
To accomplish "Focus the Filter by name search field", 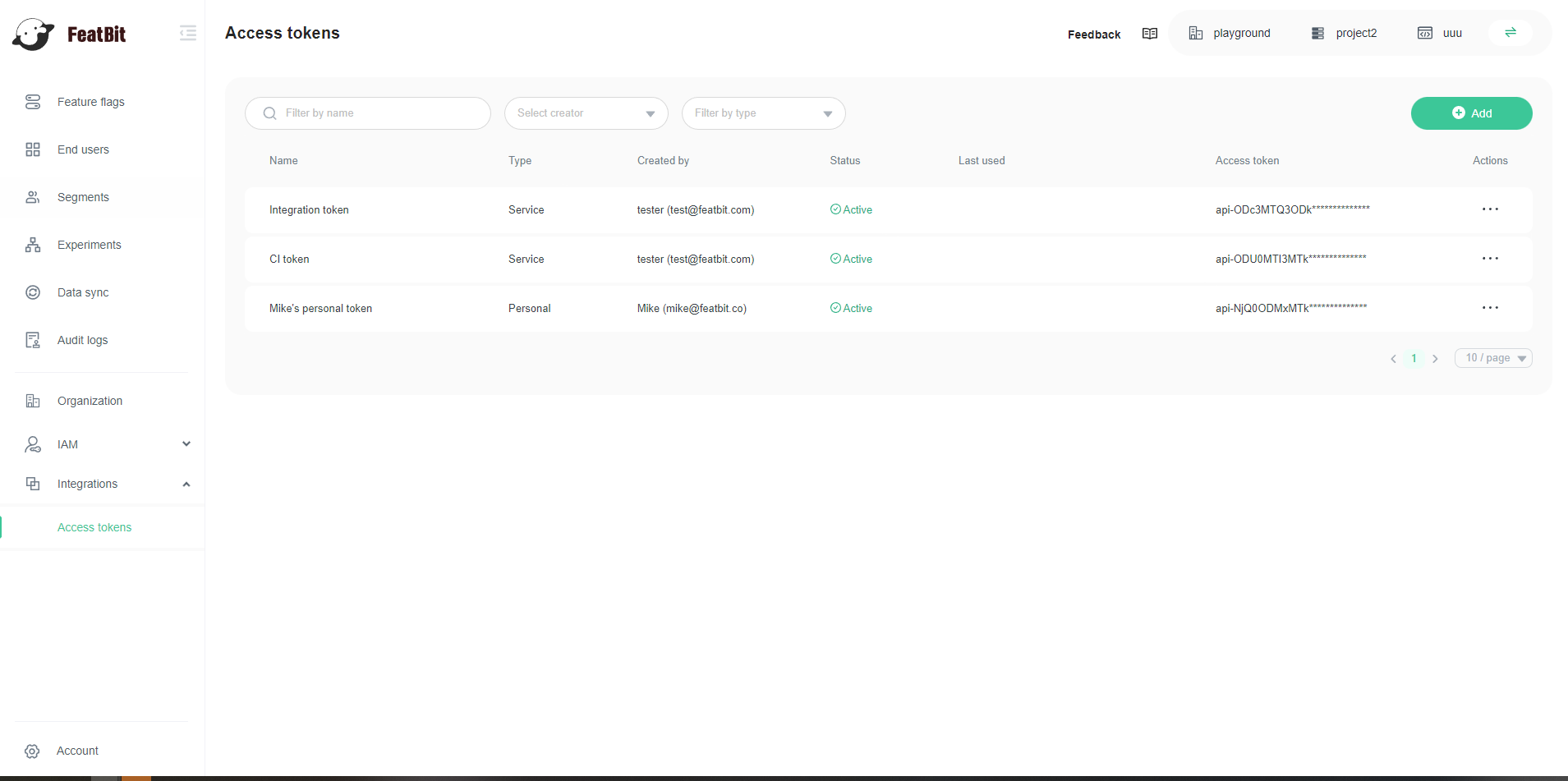I will 378,113.
